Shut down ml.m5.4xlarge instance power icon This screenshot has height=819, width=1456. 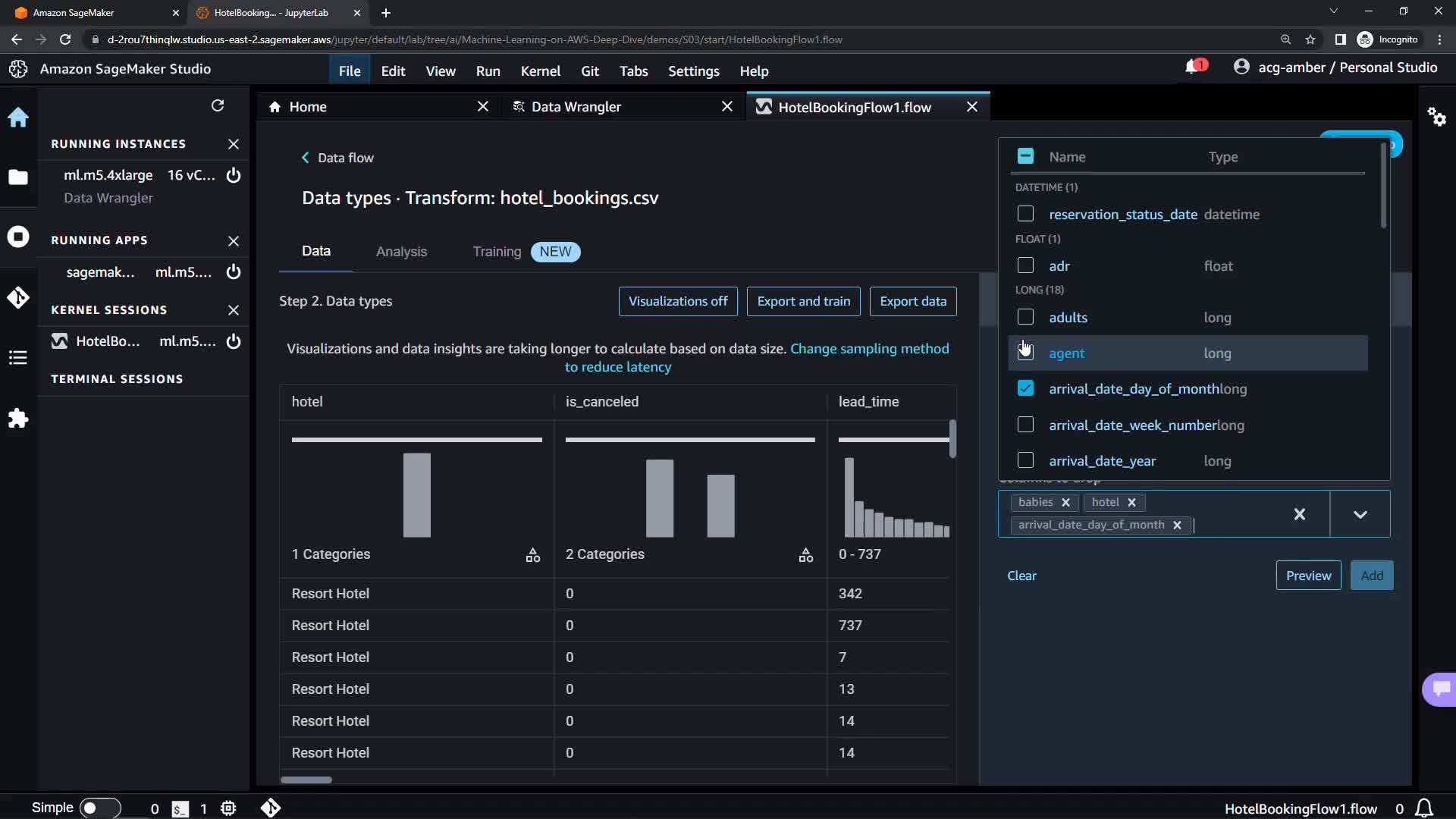pyautogui.click(x=234, y=175)
